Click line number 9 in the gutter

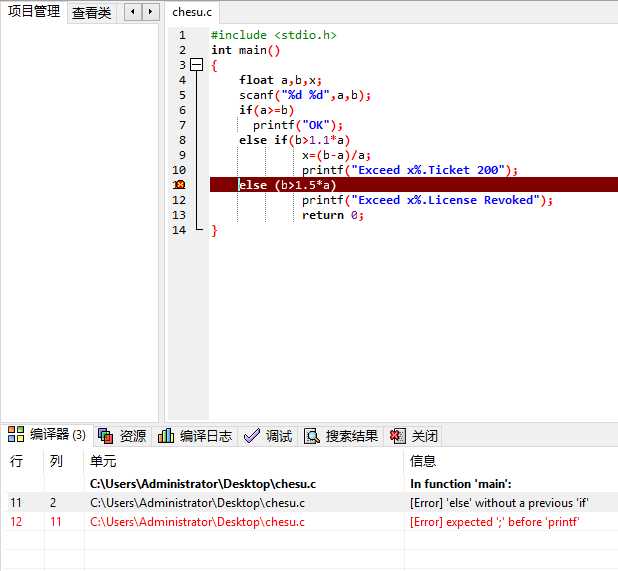[182, 155]
